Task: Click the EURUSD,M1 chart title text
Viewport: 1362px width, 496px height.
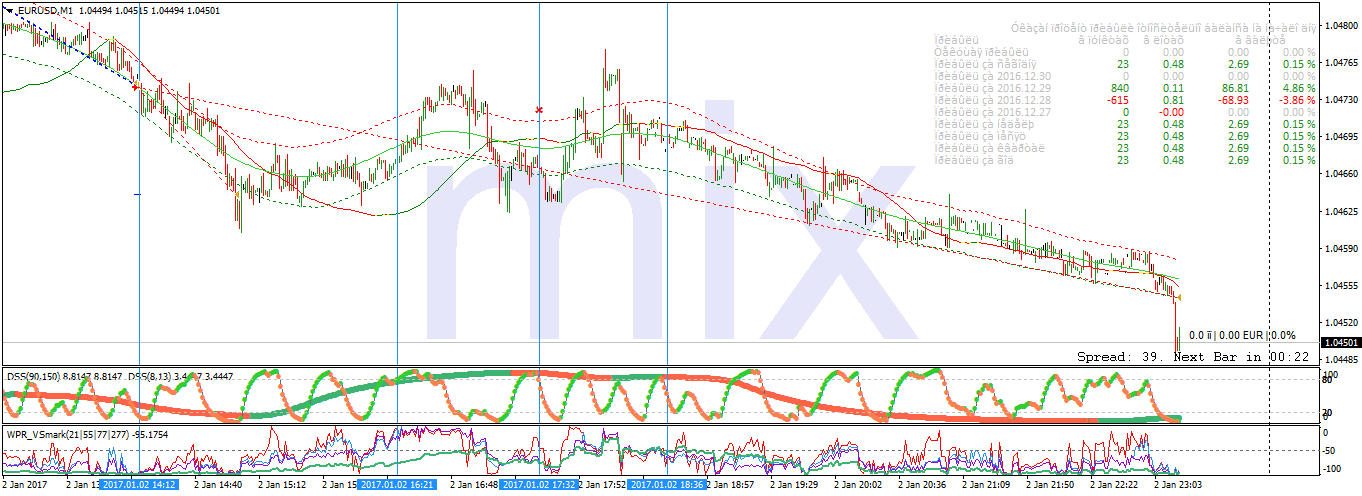Action: tap(43, 10)
